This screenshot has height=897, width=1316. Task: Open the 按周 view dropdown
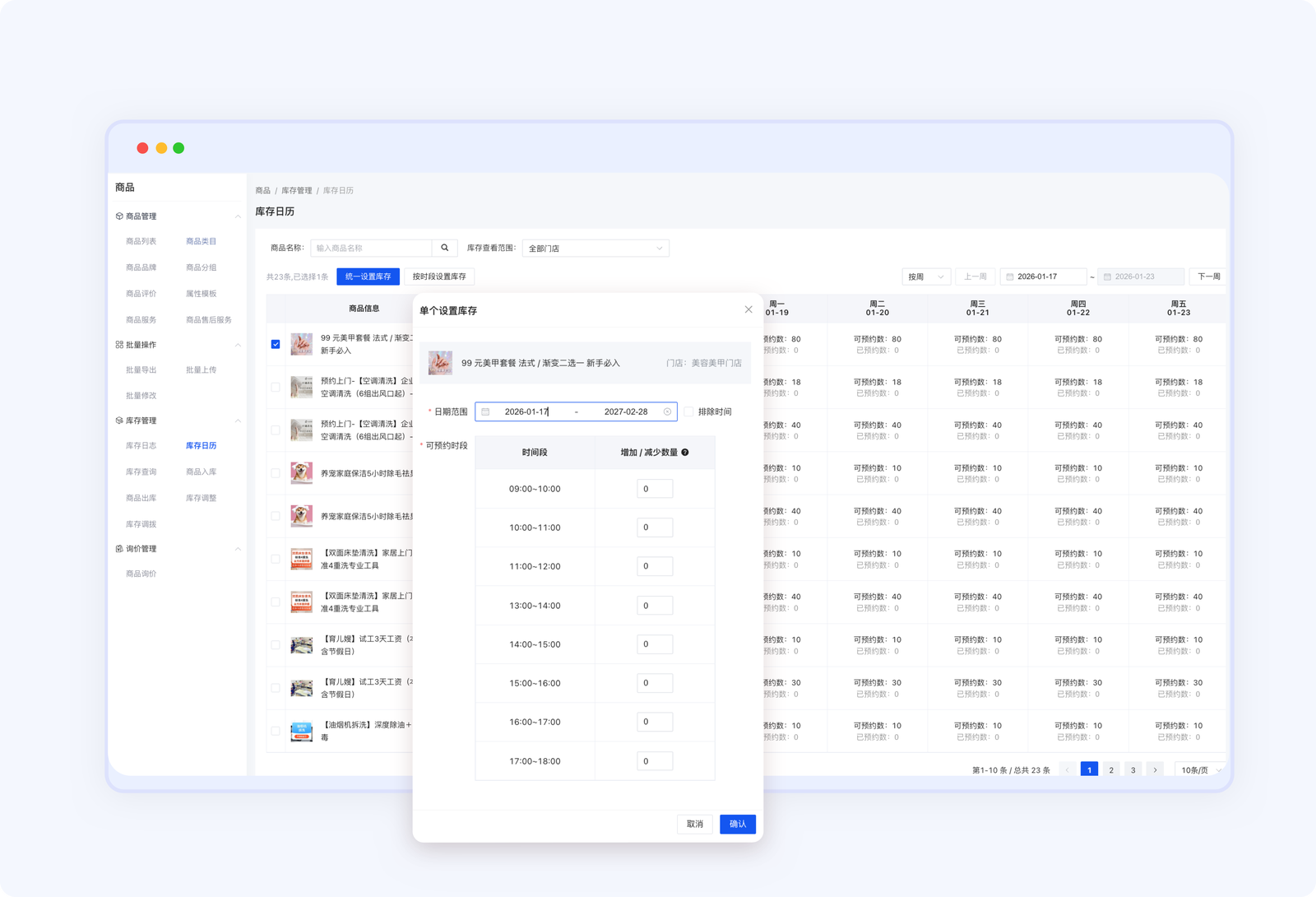(x=926, y=277)
